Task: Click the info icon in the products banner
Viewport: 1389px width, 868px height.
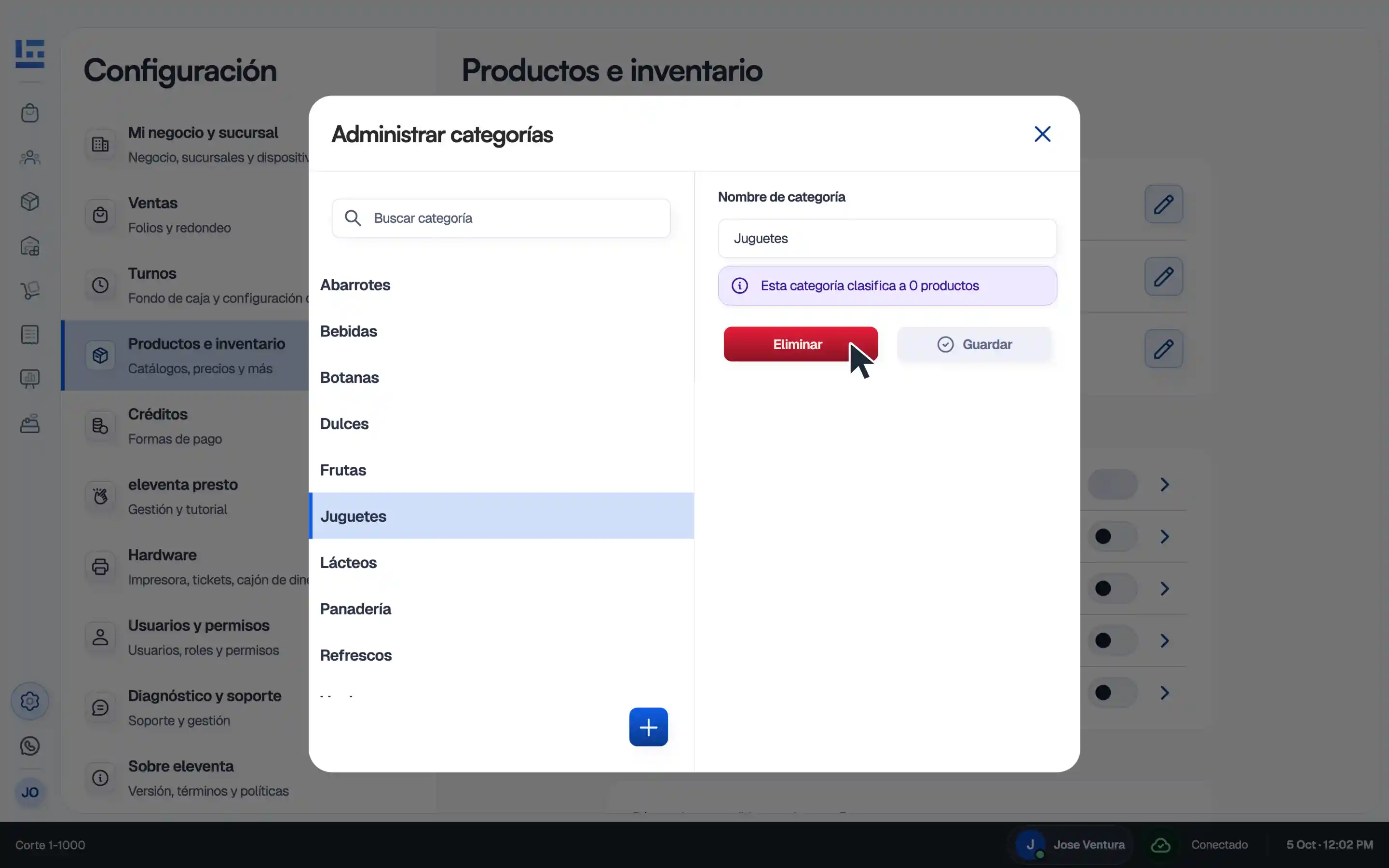Action: coord(739,285)
